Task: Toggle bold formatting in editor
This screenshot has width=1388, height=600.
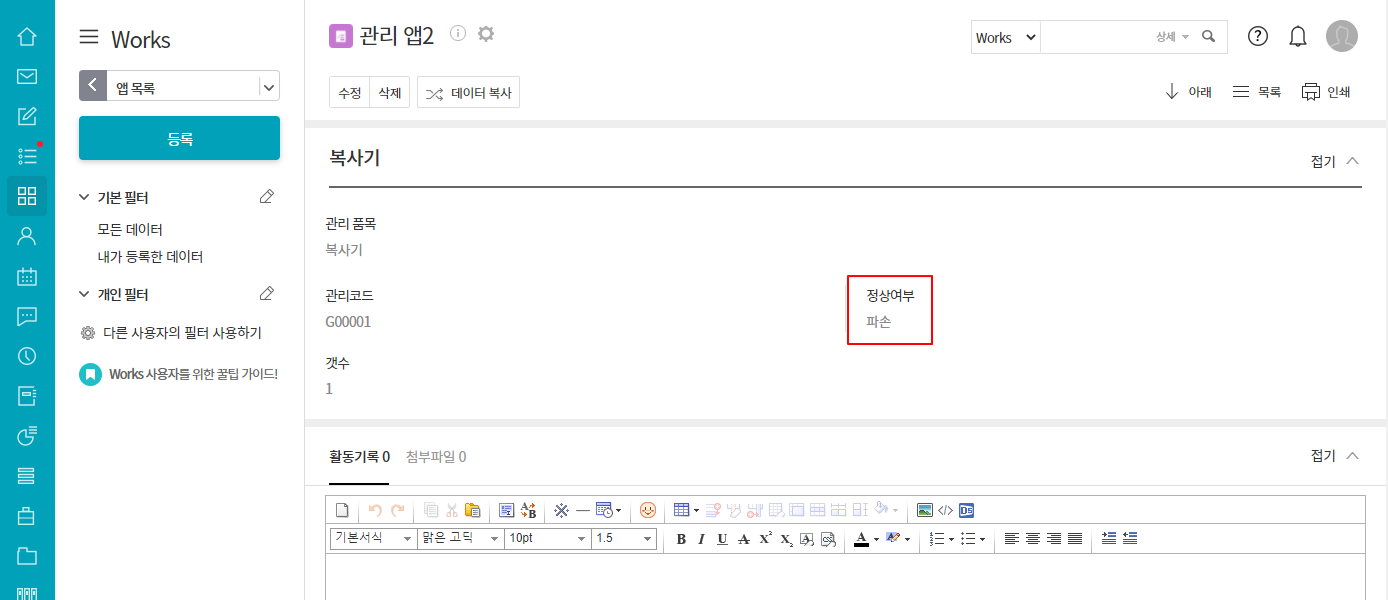Action: click(681, 539)
